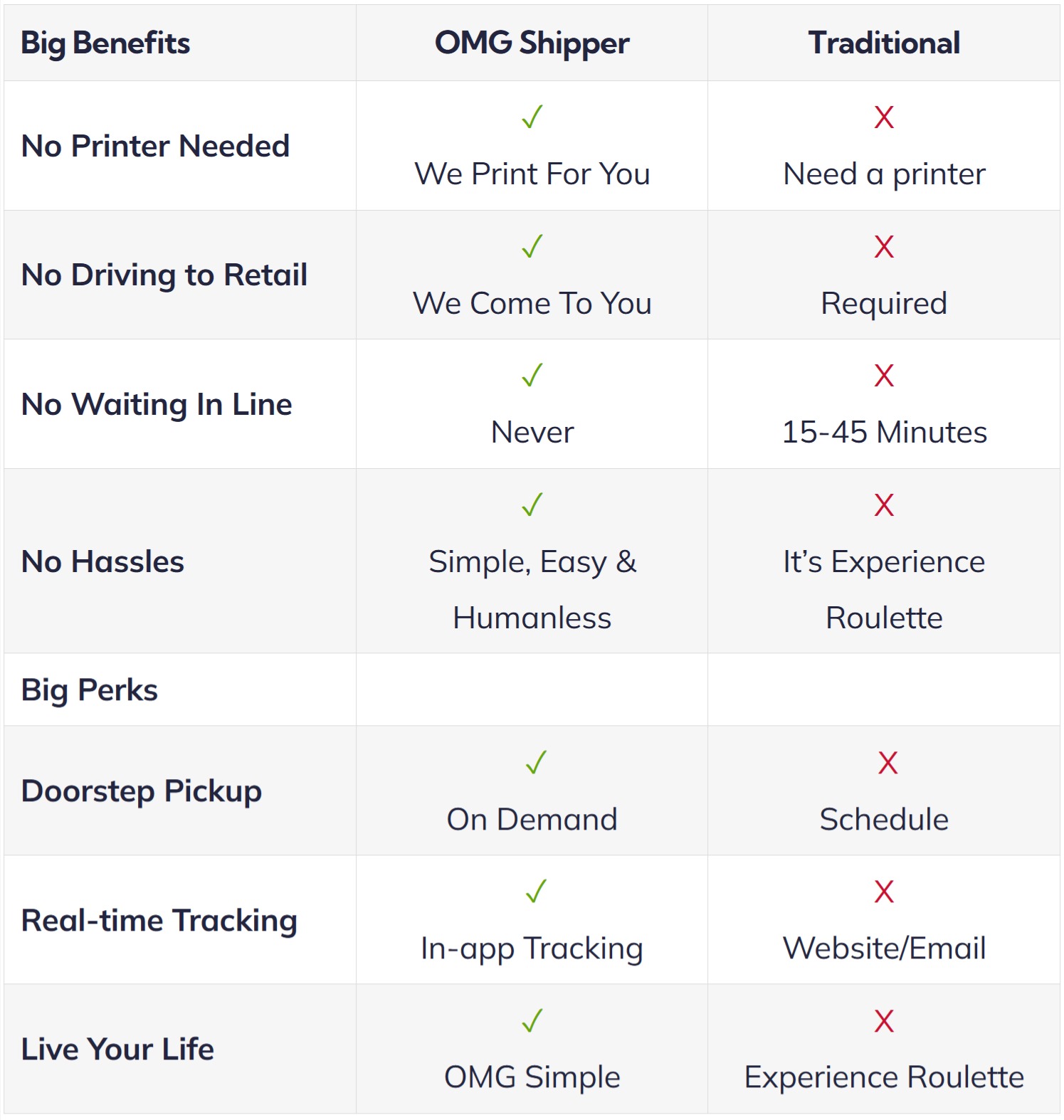Click the No Waiting In Line label

click(157, 404)
